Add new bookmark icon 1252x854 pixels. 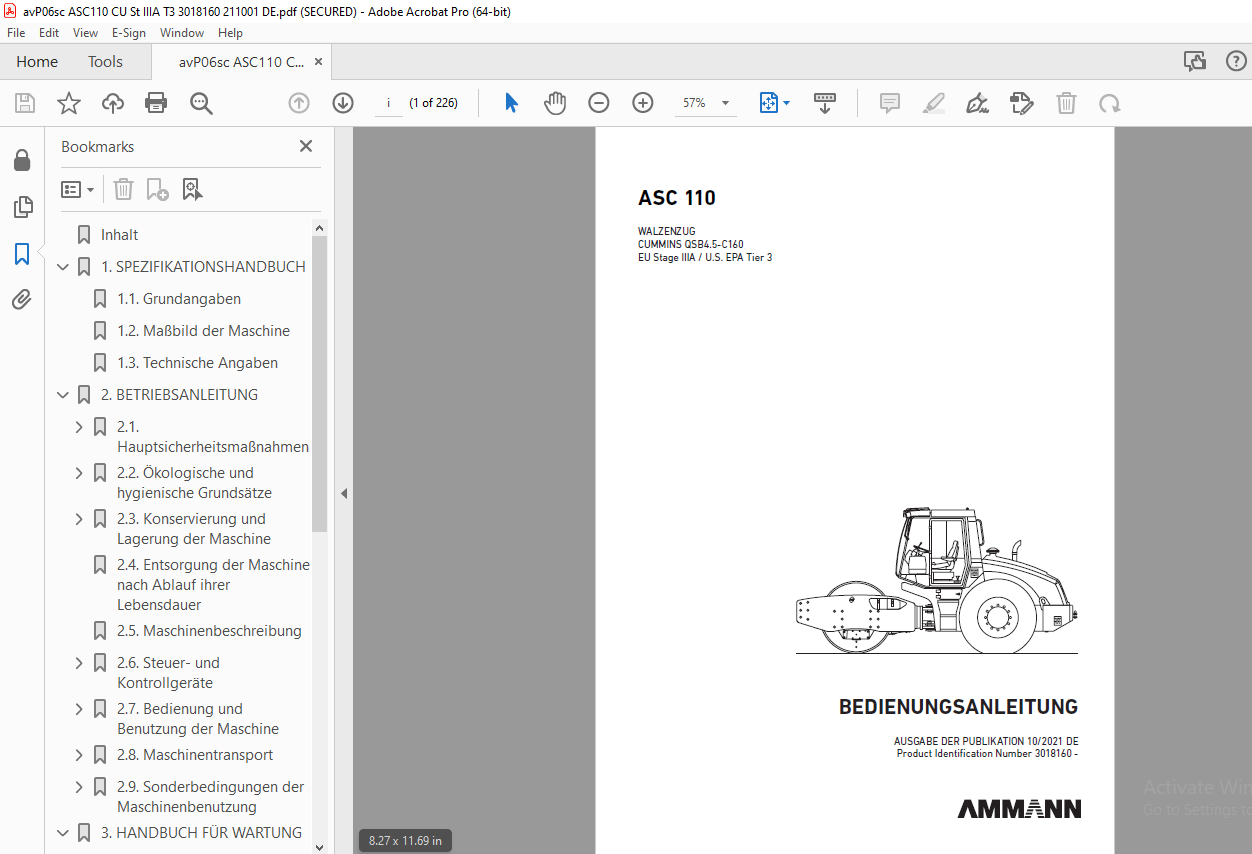[157, 189]
